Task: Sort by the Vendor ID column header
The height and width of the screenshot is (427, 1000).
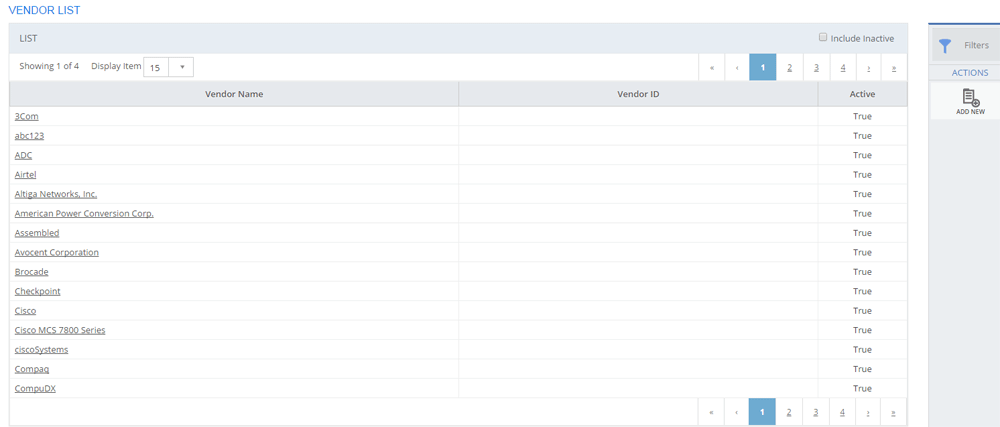Action: pos(638,94)
